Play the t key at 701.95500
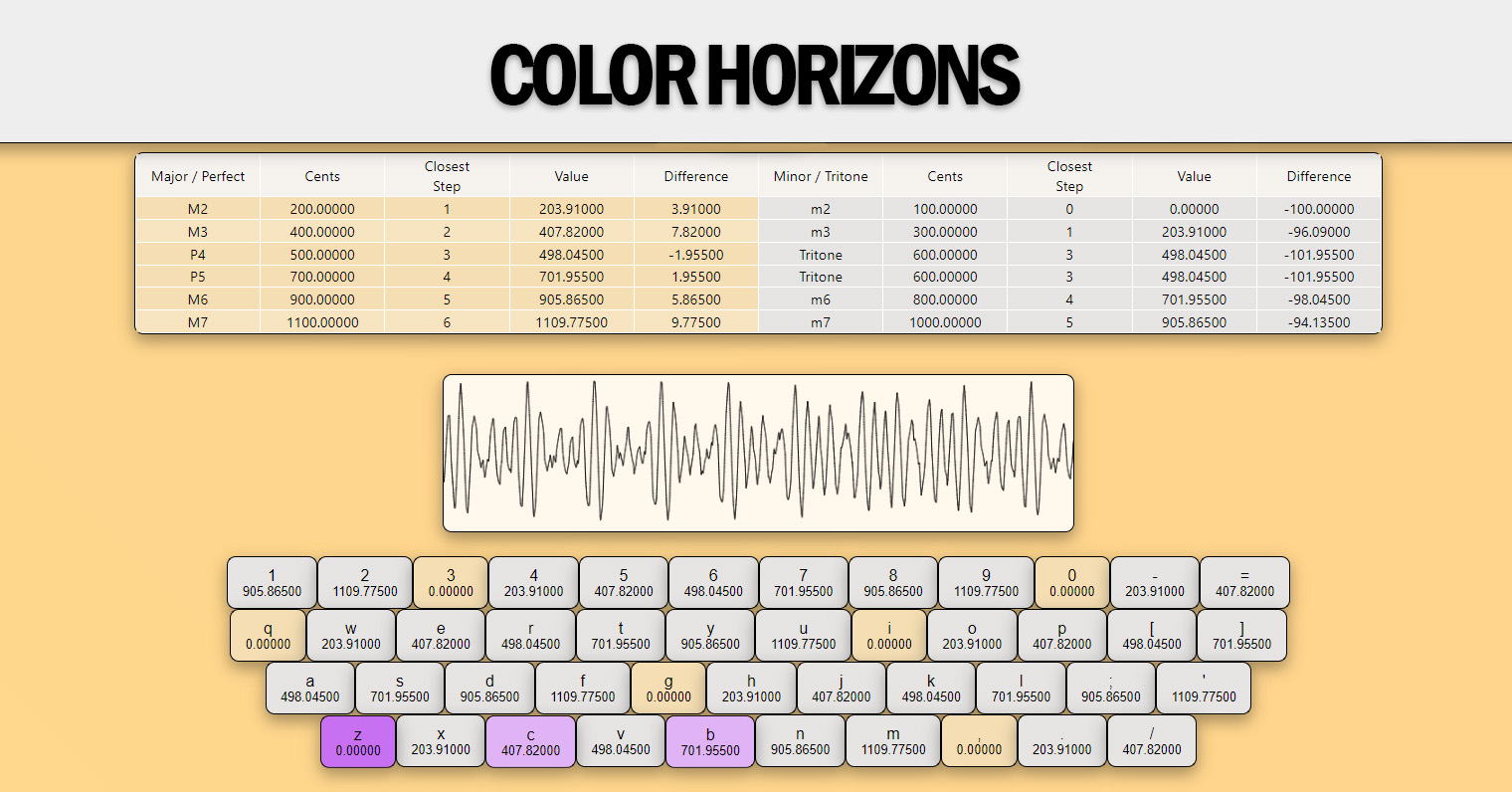 point(621,636)
